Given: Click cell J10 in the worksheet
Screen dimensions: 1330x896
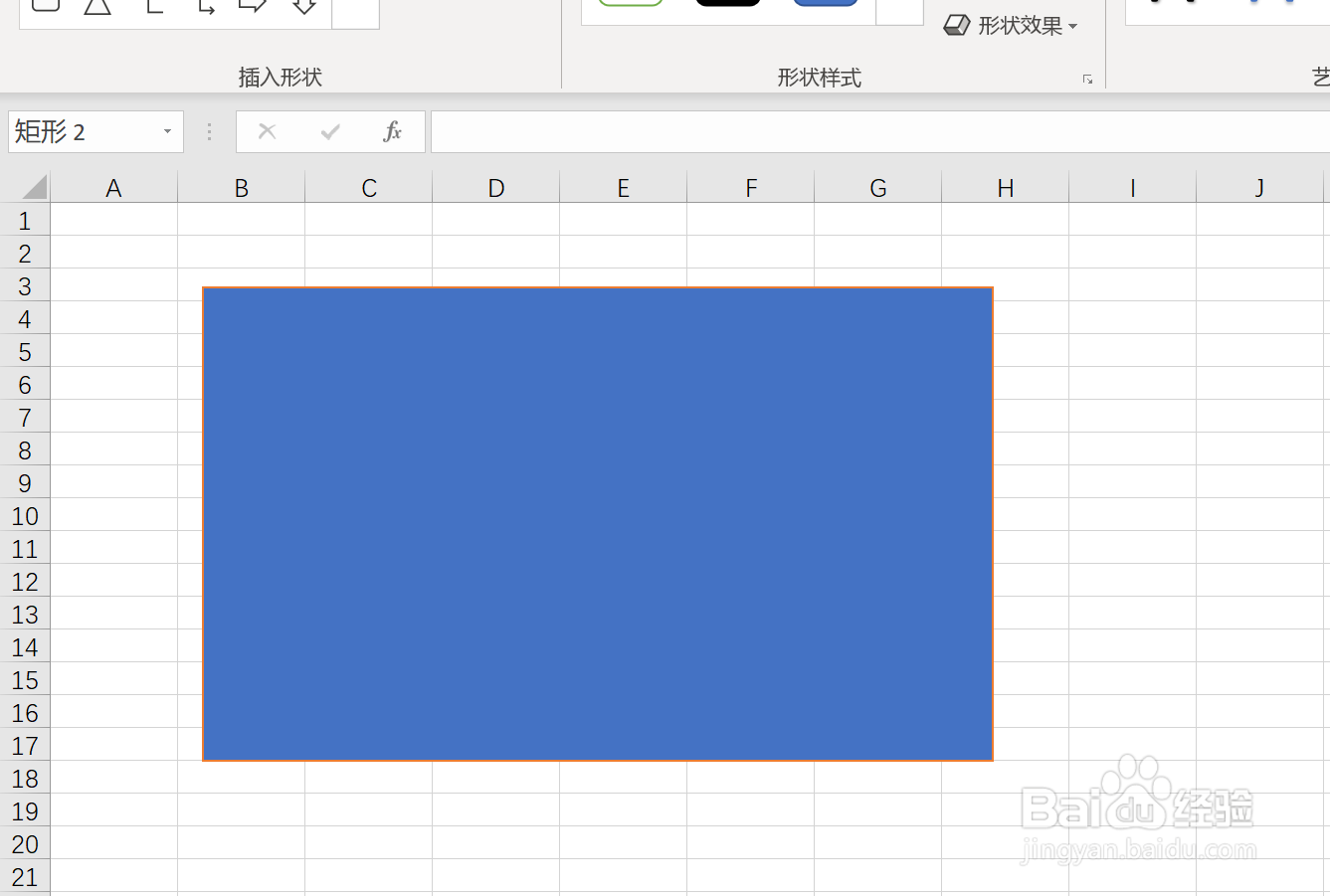Looking at the screenshot, I should pyautogui.click(x=1259, y=515).
